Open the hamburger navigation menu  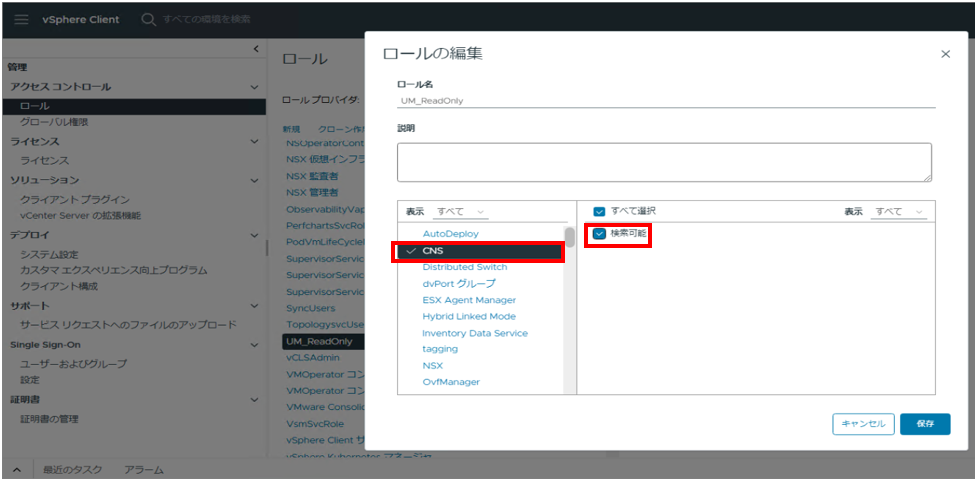(21, 19)
